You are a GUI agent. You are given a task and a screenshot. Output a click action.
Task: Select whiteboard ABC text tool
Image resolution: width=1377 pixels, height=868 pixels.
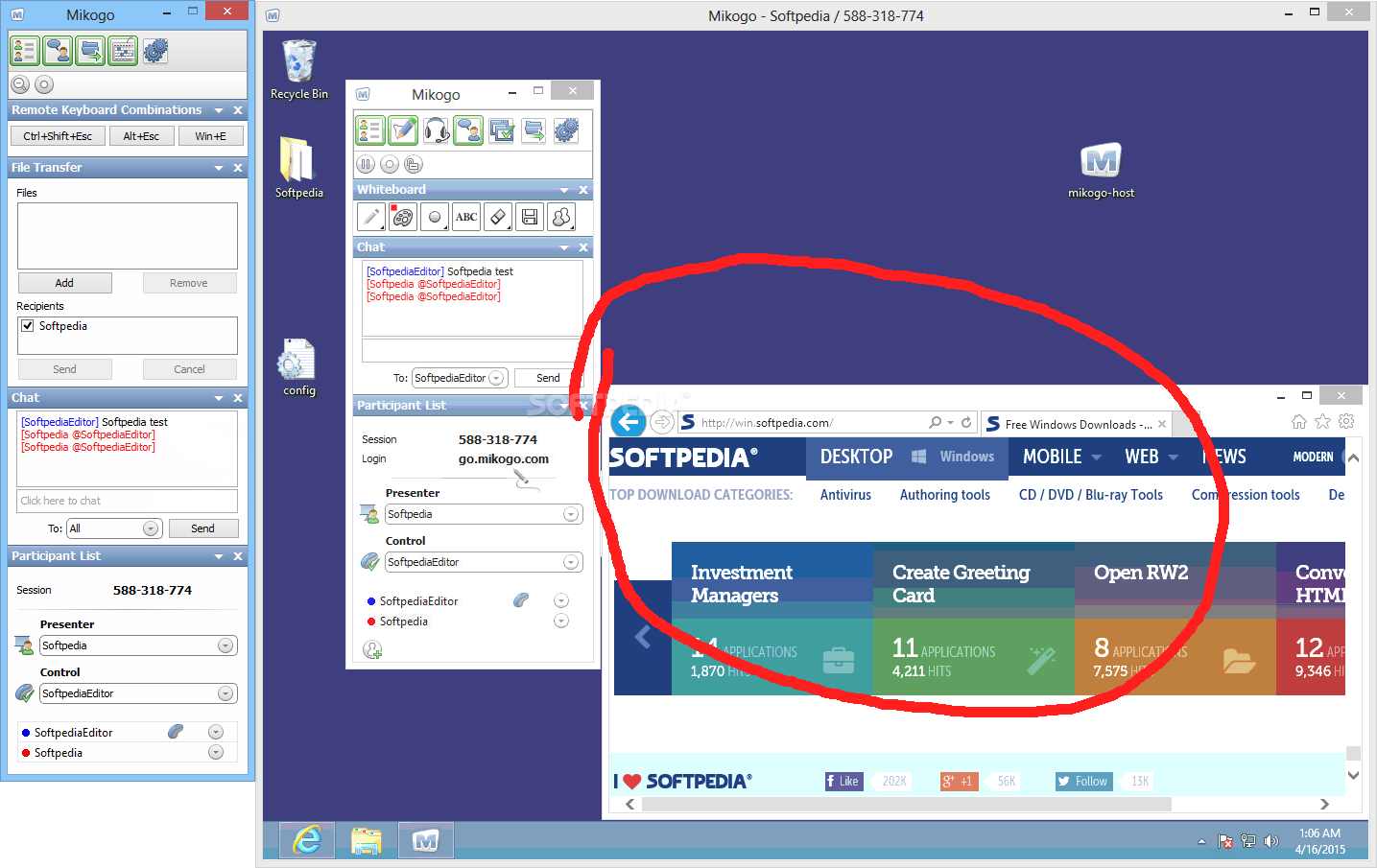466,217
